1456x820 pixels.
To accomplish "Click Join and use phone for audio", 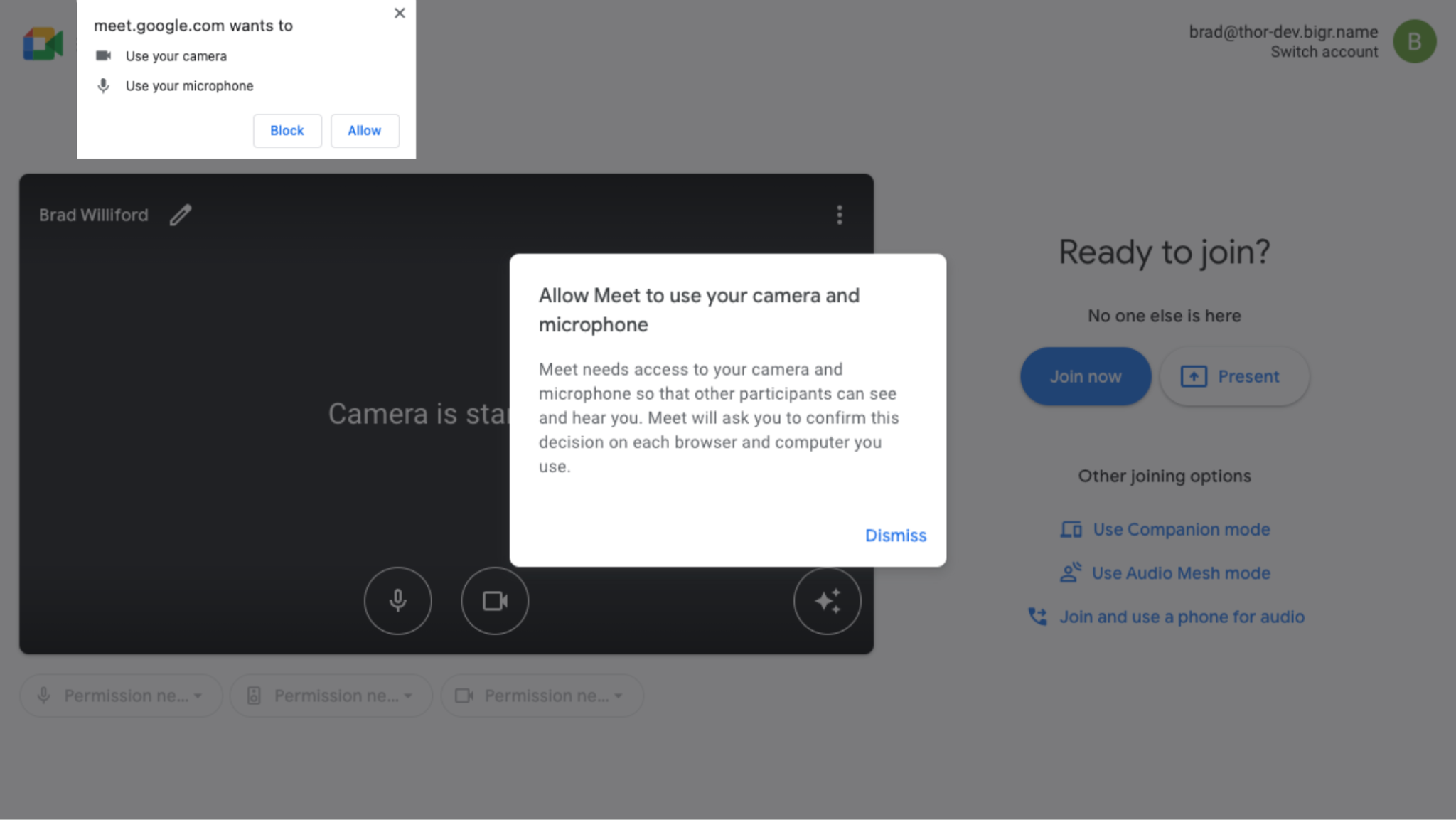I will tap(1181, 617).
